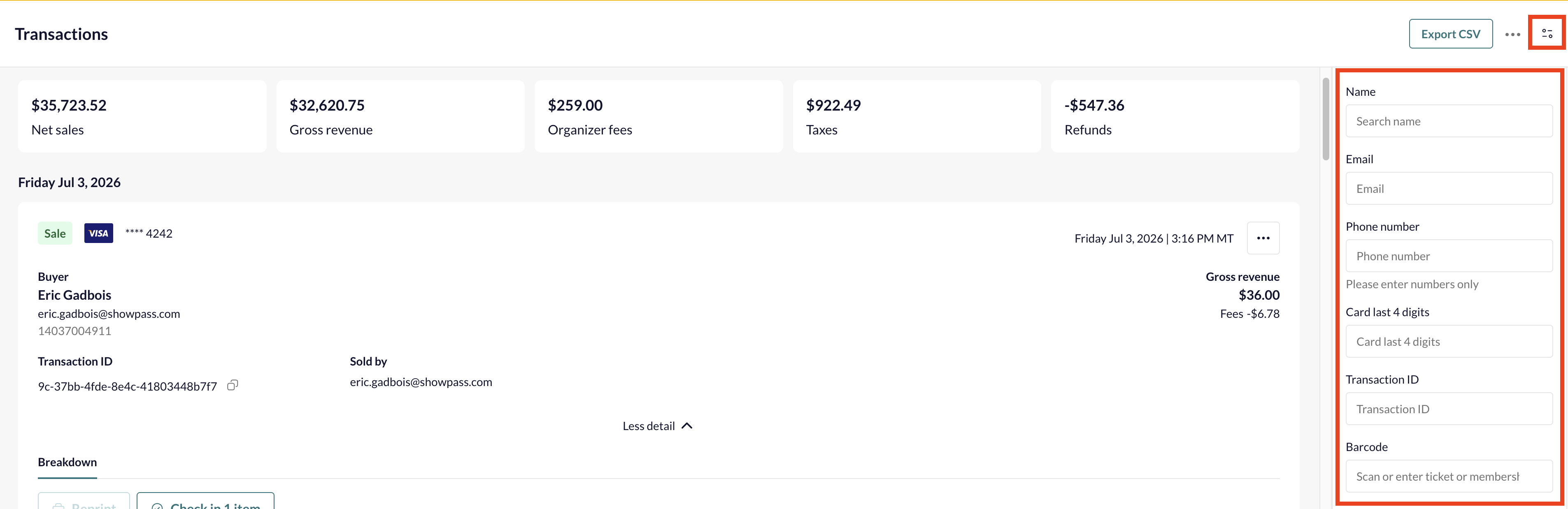The height and width of the screenshot is (509, 1568).
Task: Focus the Phone number filter field
Action: [1449, 256]
